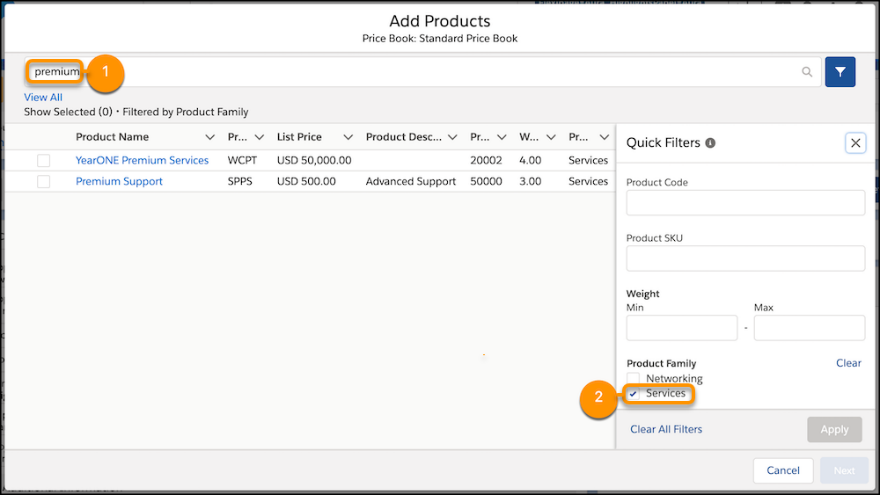Screen dimensions: 880x495
Task: Click the blue filter funnel icon
Action: (840, 72)
